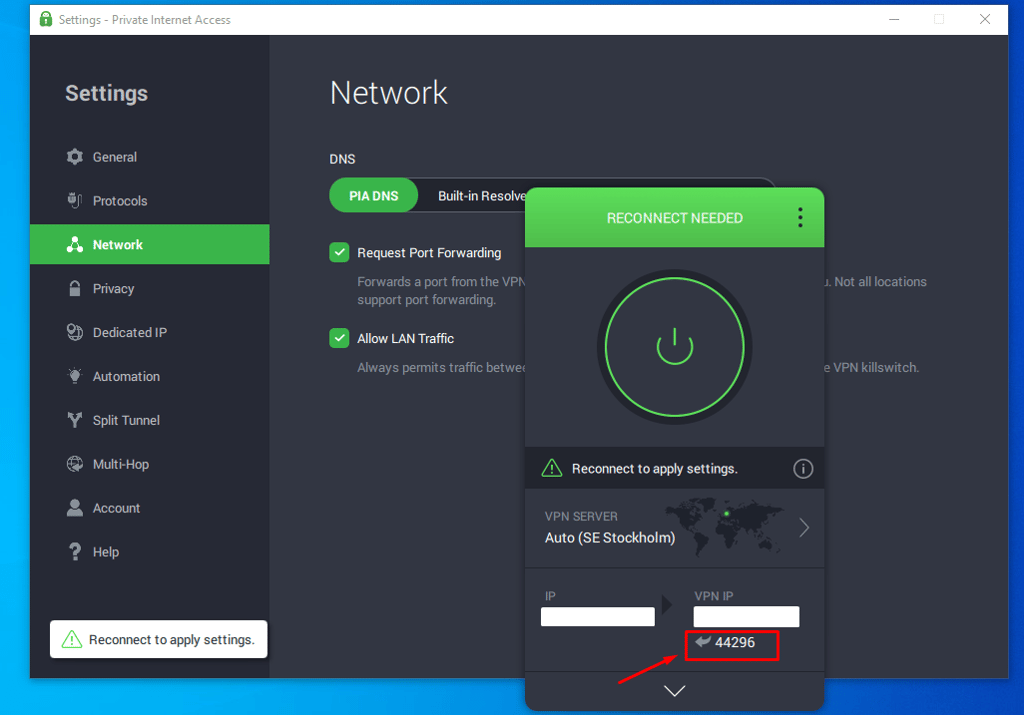Open the Automation settings tab
Image resolution: width=1024 pixels, height=715 pixels.
[150, 376]
